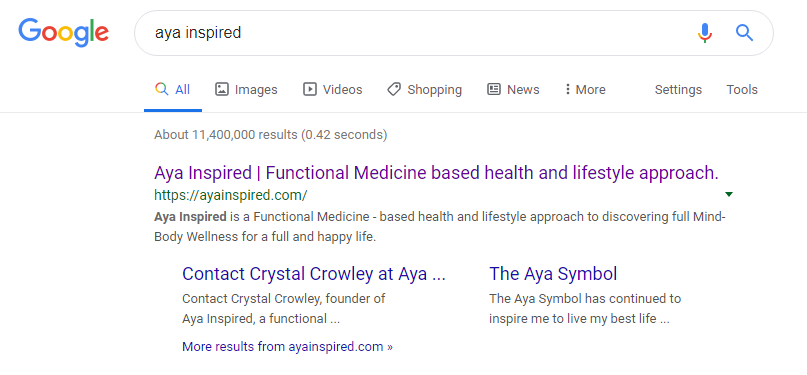The height and width of the screenshot is (375, 807).
Task: Select the All results tab
Action: [173, 90]
